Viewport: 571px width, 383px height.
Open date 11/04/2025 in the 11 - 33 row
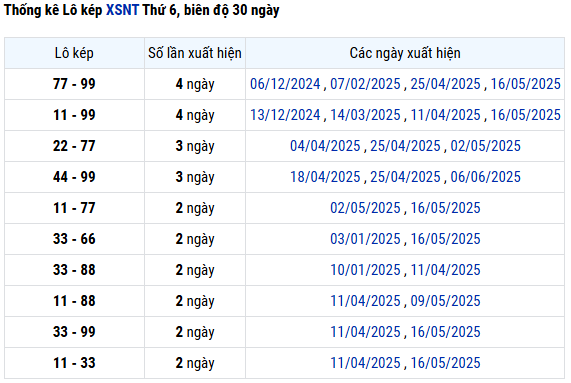[x=365, y=363]
